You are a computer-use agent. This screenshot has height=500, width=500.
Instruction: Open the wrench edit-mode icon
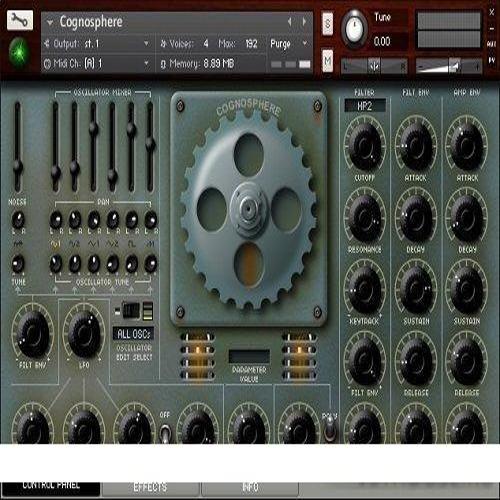20,20
